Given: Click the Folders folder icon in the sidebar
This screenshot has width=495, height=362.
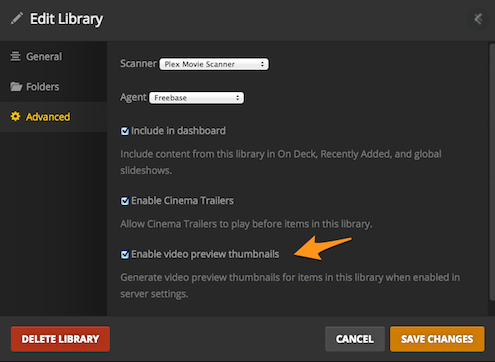Looking at the screenshot, I should coord(16,87).
